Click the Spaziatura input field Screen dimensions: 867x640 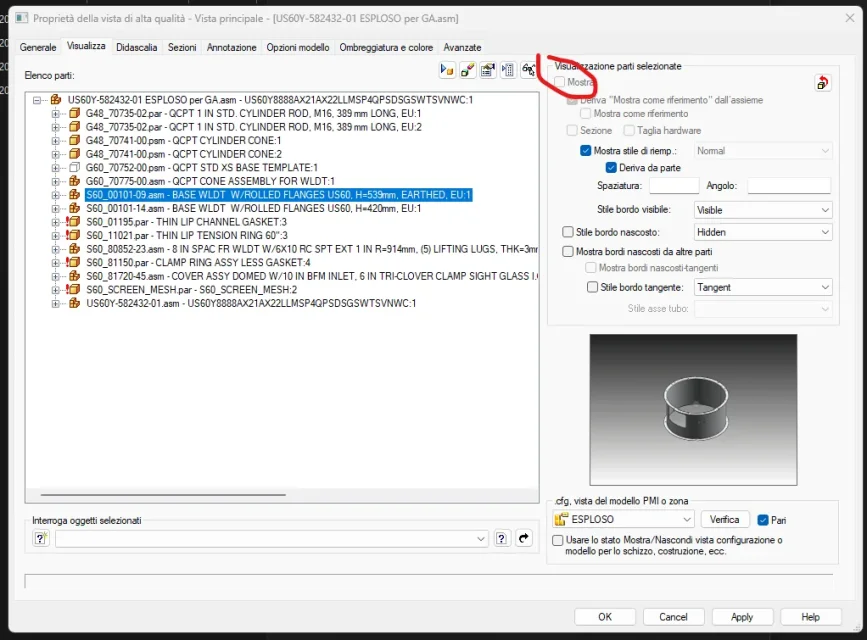click(x=674, y=186)
